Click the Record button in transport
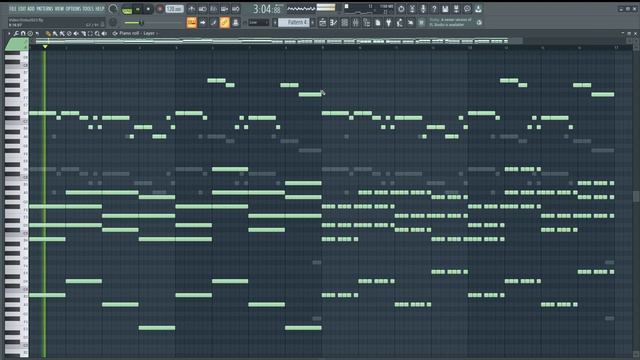The width and height of the screenshot is (640, 360). pyautogui.click(x=160, y=9)
